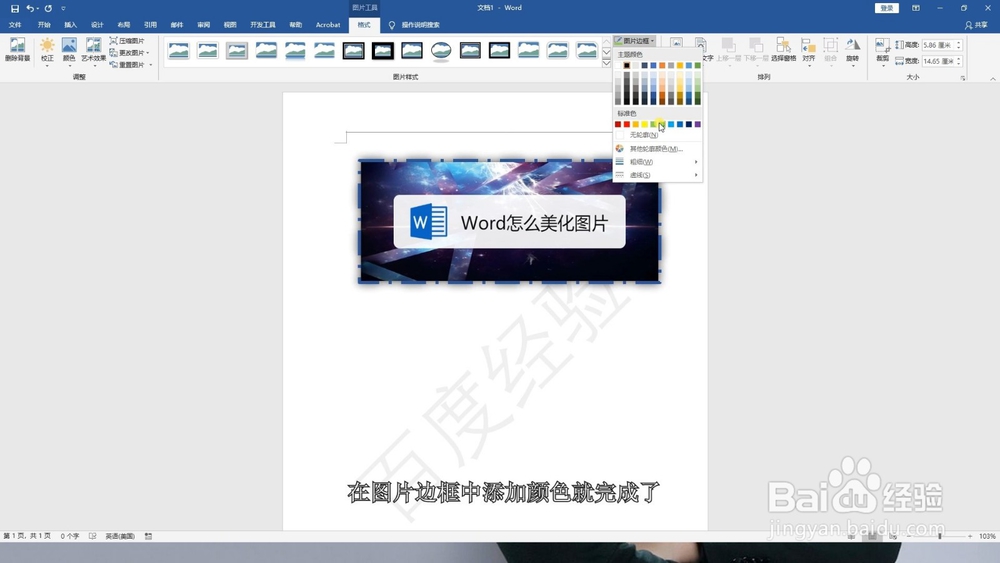The image size is (1000, 563).
Task: Pick the orange theme color swatch
Action: point(662,65)
